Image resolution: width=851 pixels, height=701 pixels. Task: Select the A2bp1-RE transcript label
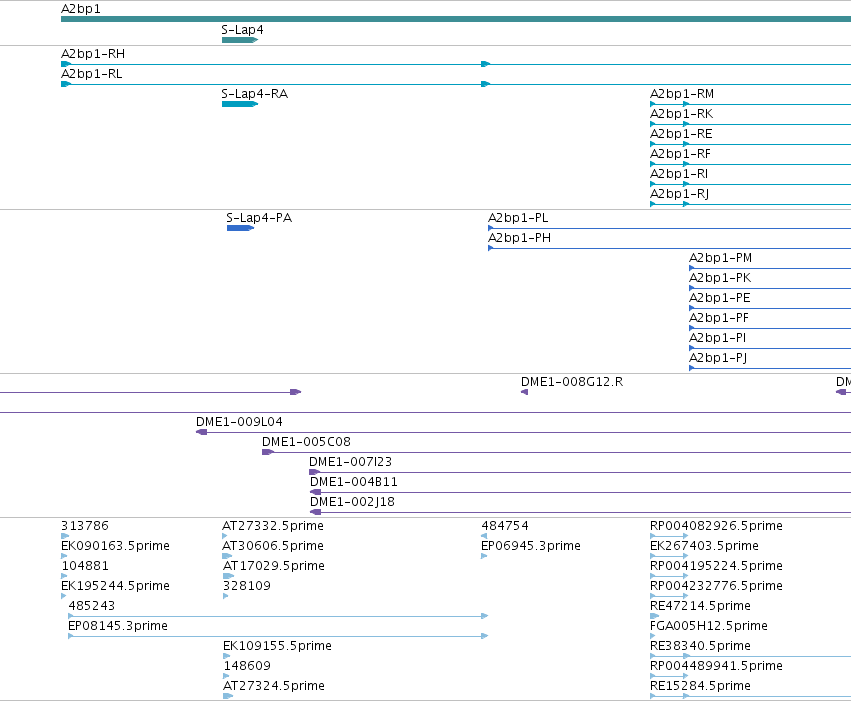pos(681,134)
